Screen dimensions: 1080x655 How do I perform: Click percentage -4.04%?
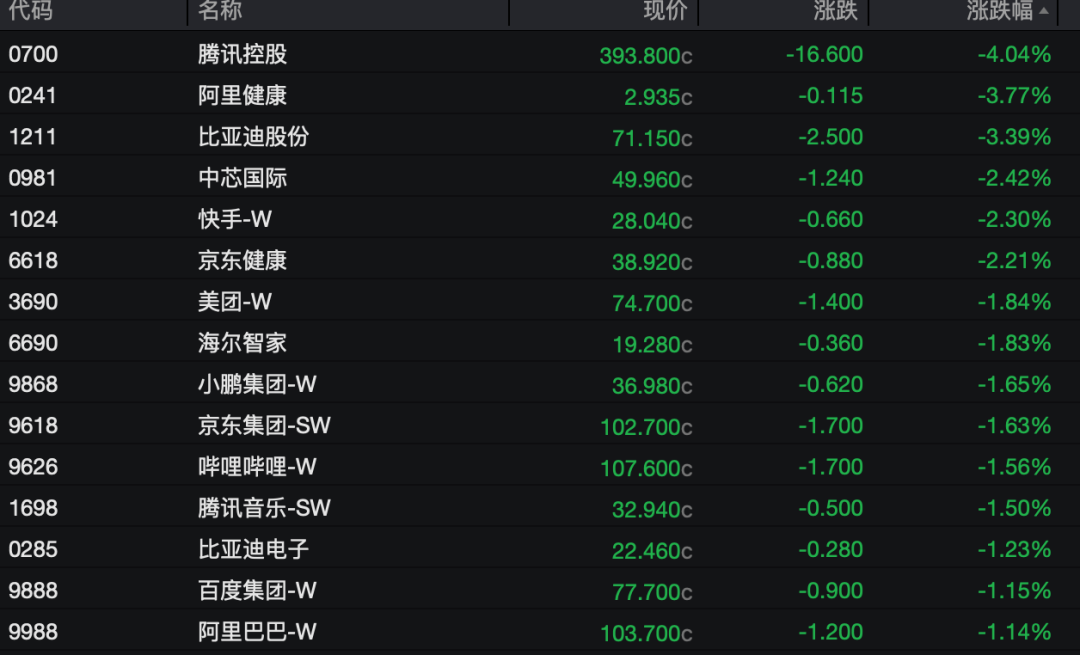[1015, 54]
